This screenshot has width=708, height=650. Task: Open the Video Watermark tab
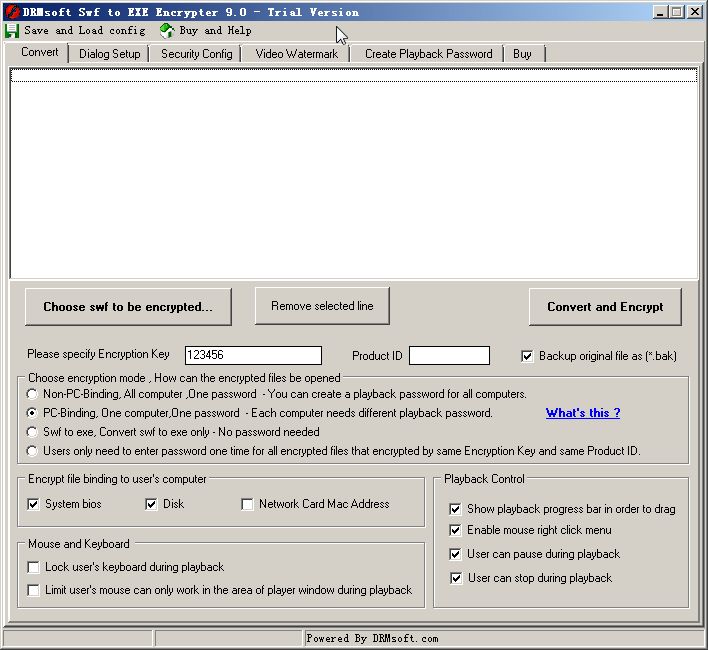pyautogui.click(x=296, y=54)
